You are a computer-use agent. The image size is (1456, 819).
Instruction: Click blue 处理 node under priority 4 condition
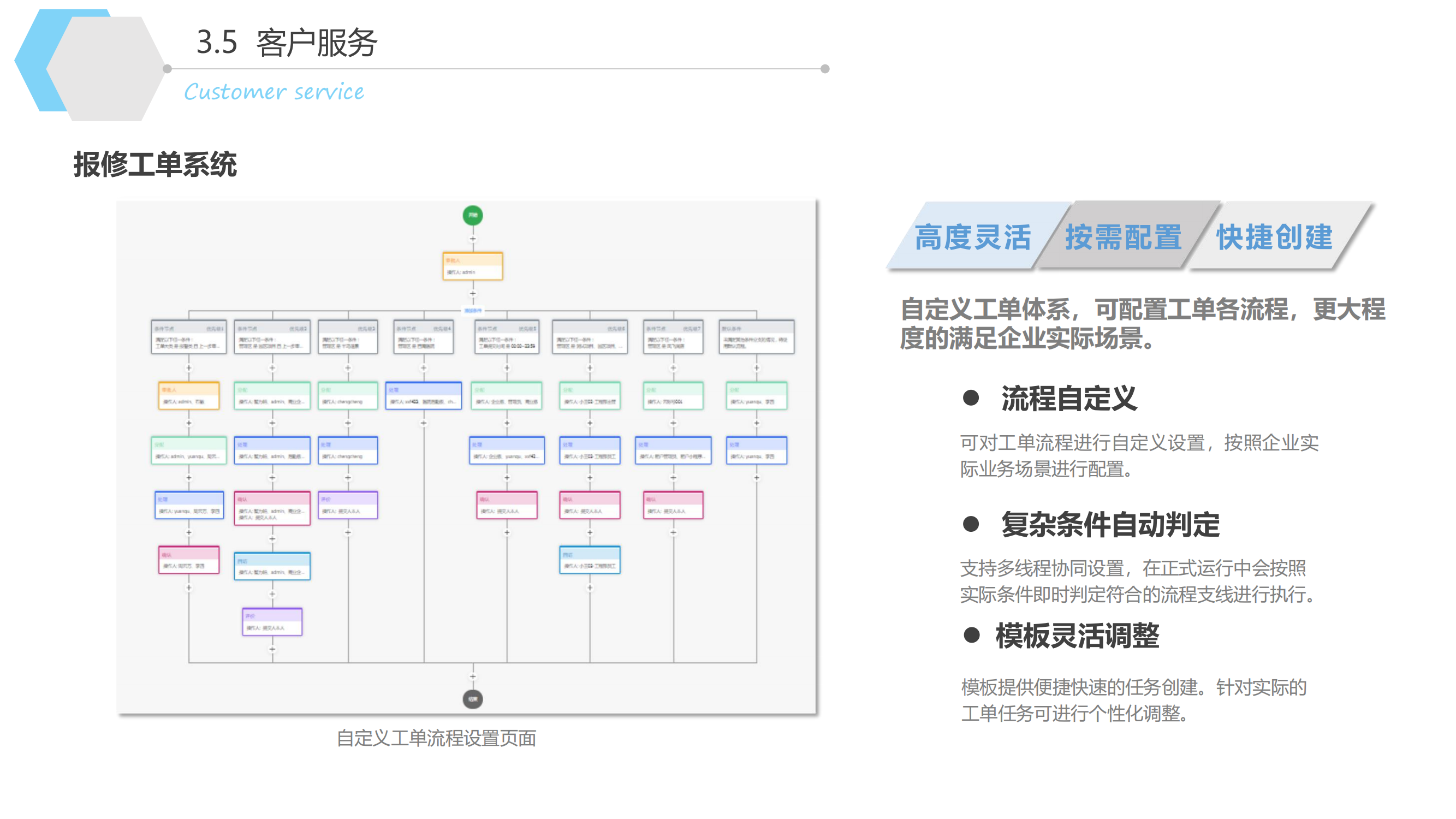pos(423,396)
